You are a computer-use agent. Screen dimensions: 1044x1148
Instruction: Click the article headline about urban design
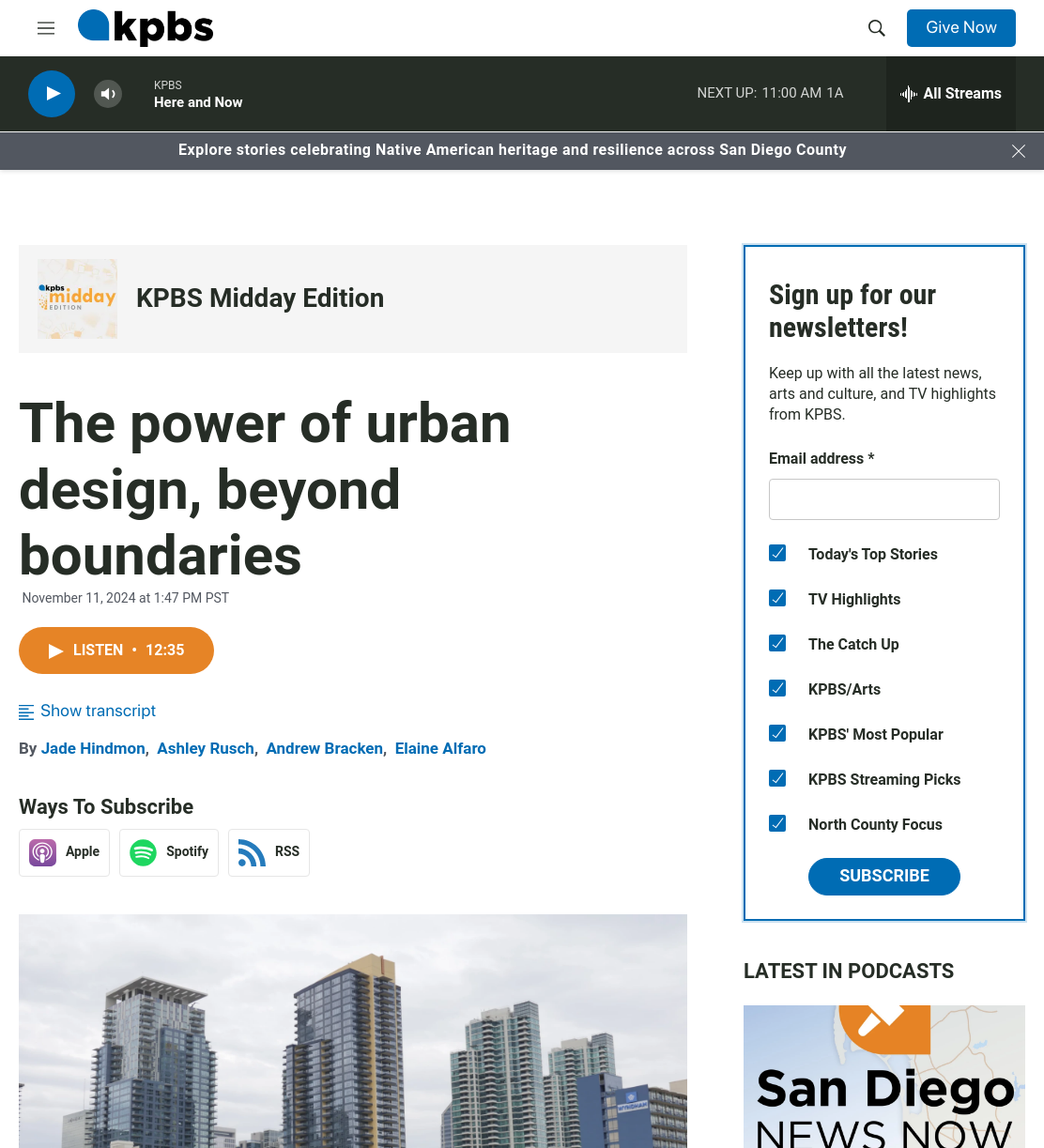[265, 489]
